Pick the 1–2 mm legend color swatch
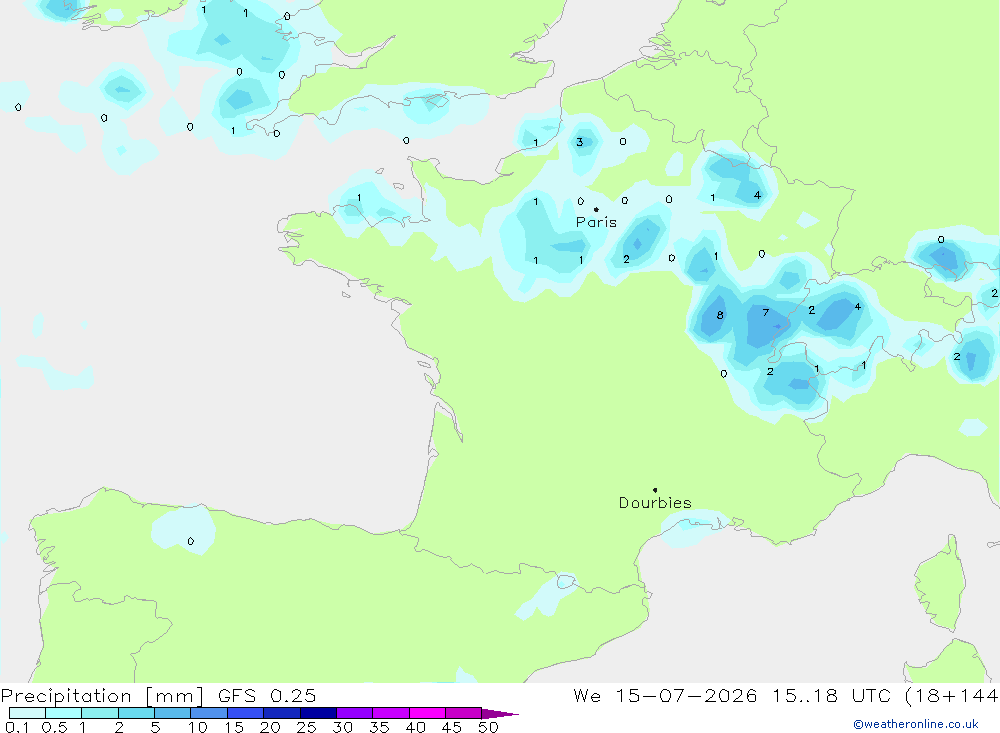1000x733 pixels. point(100,713)
